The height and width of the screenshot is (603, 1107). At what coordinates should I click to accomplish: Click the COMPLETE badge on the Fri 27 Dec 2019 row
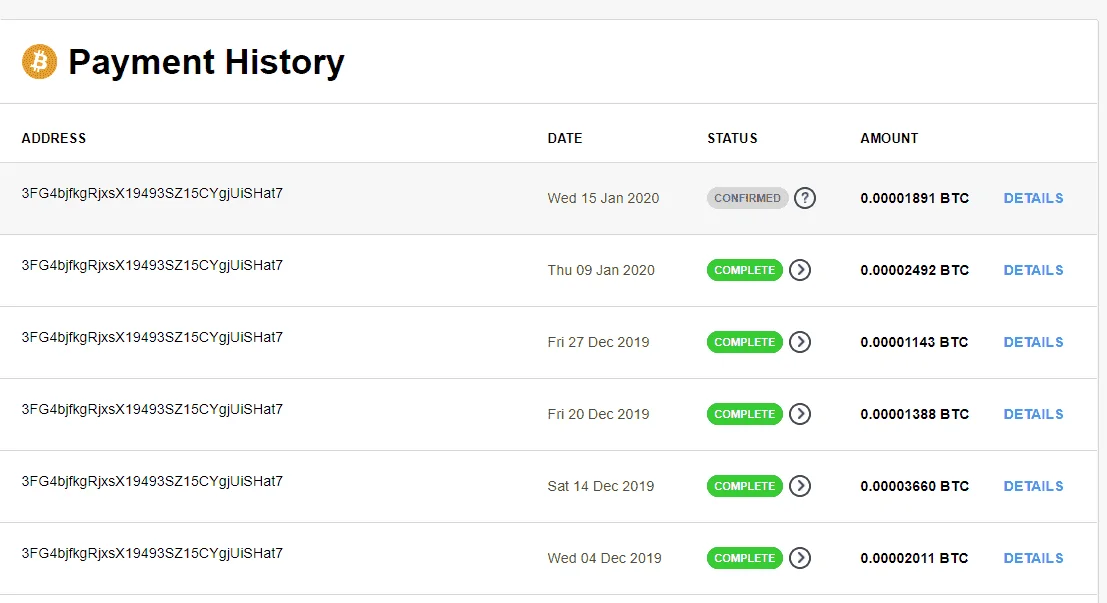pos(744,342)
